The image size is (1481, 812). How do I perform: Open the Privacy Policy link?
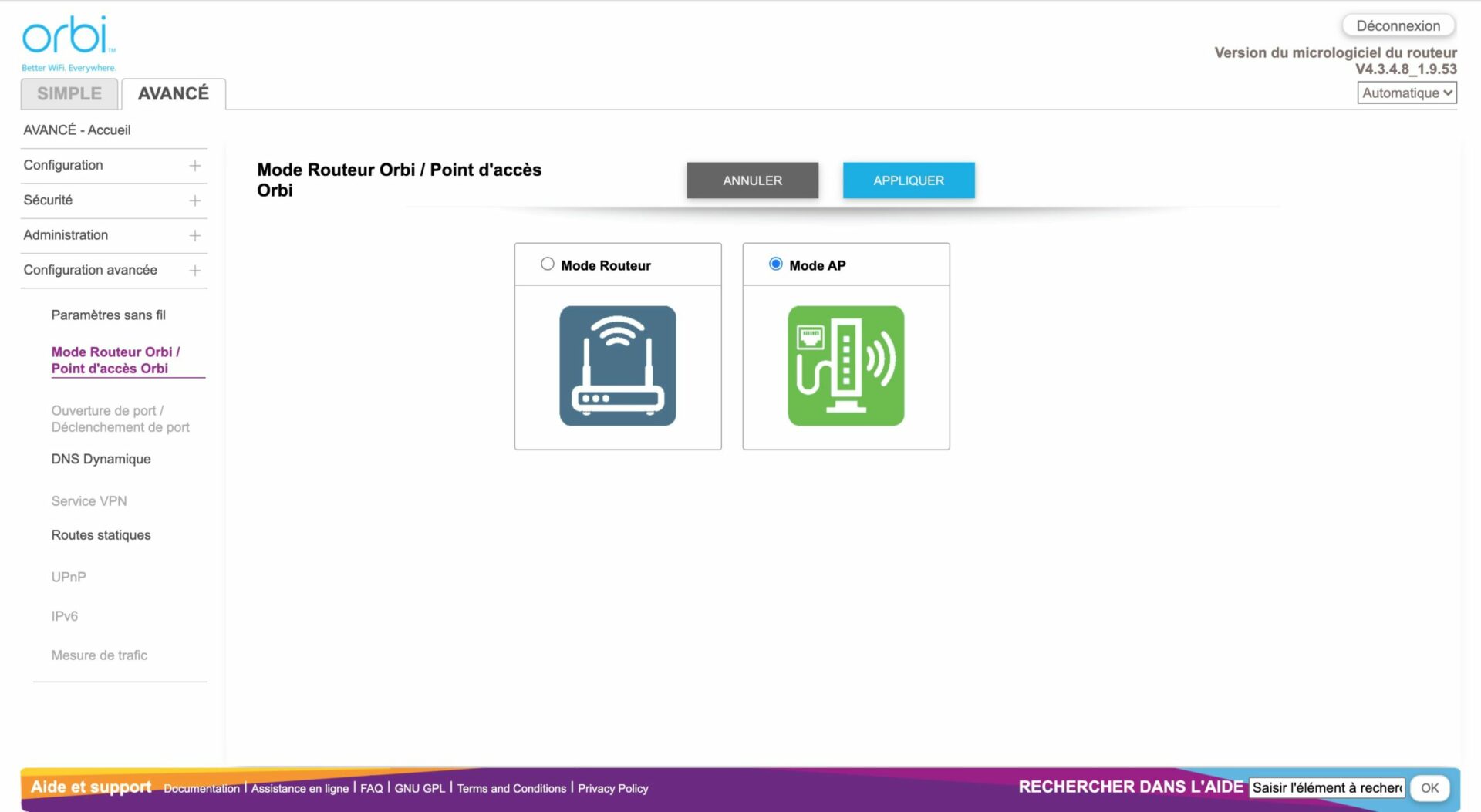[x=613, y=788]
